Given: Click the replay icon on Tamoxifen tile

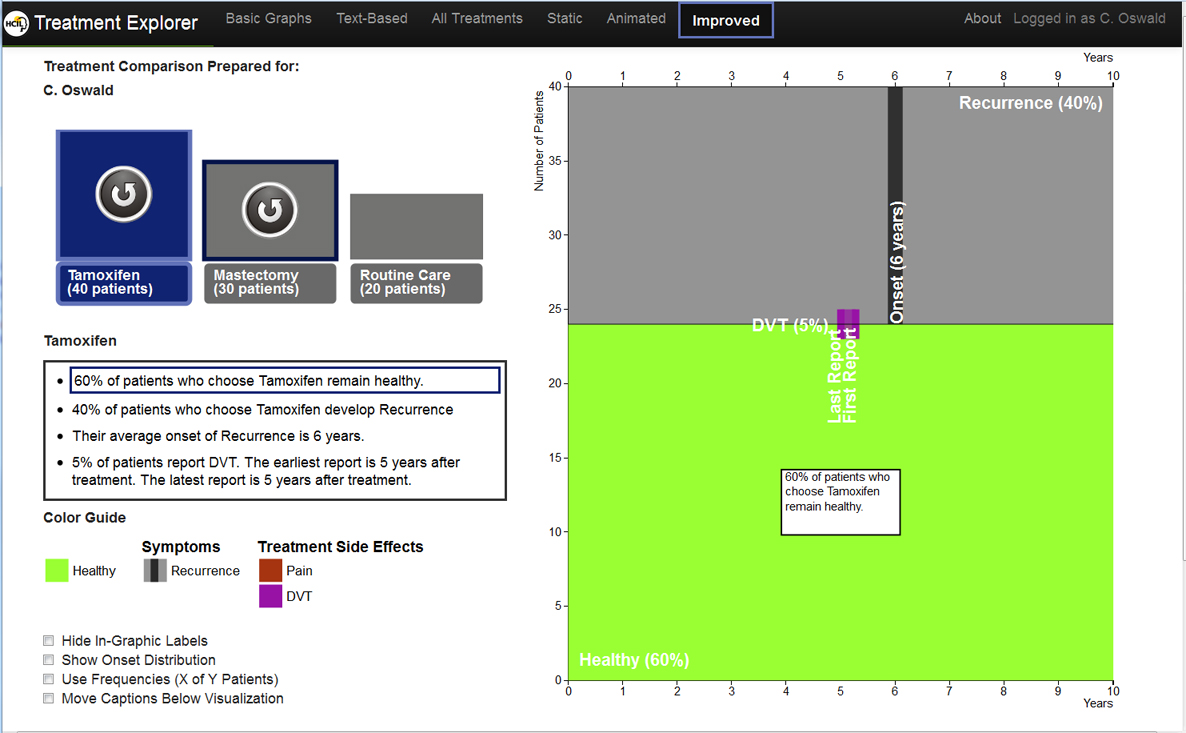Looking at the screenshot, I should 124,194.
